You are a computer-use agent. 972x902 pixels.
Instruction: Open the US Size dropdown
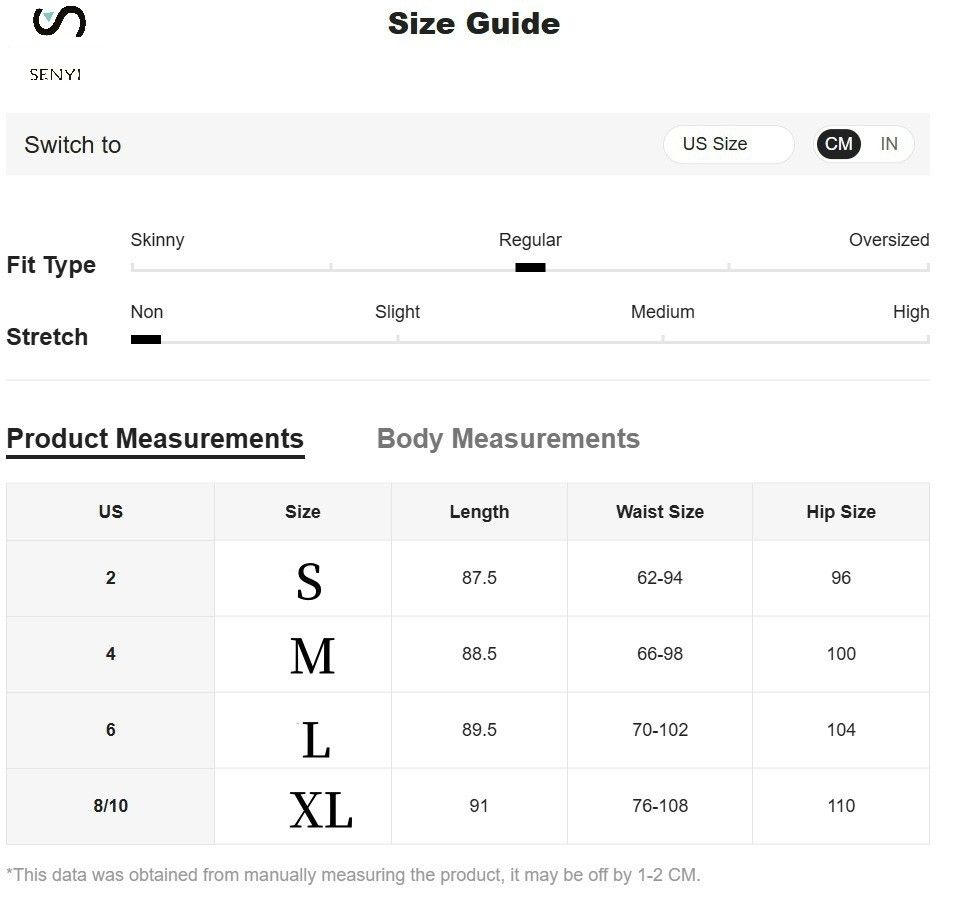pyautogui.click(x=728, y=144)
